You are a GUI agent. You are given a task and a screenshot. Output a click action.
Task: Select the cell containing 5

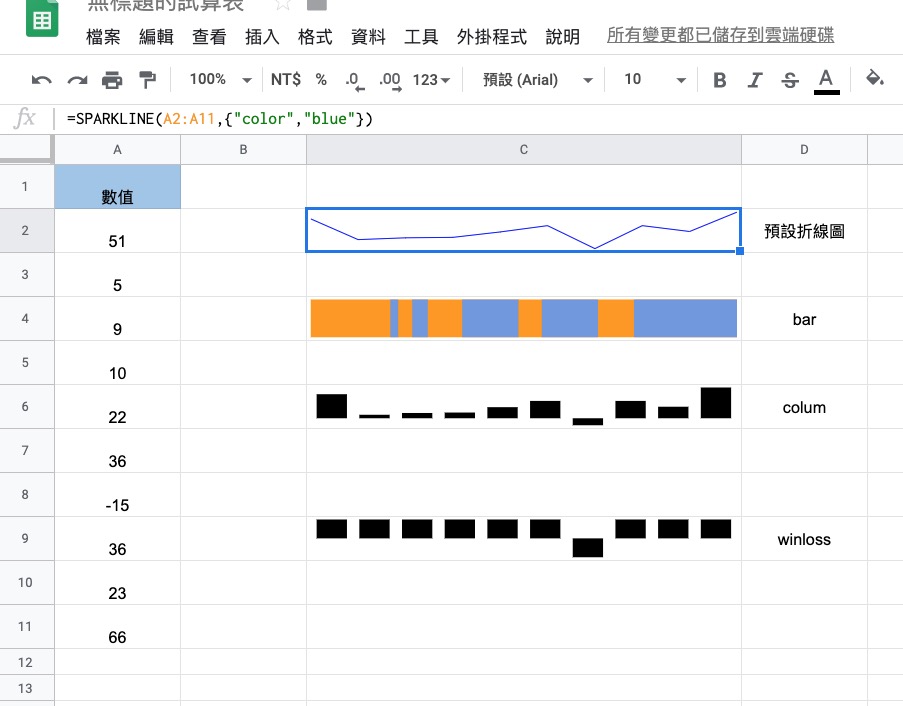[x=117, y=275]
